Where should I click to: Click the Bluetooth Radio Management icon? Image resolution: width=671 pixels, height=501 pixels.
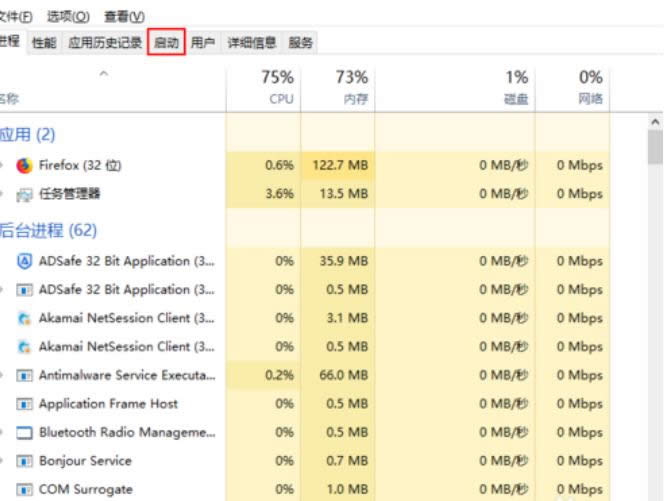pyautogui.click(x=25, y=433)
